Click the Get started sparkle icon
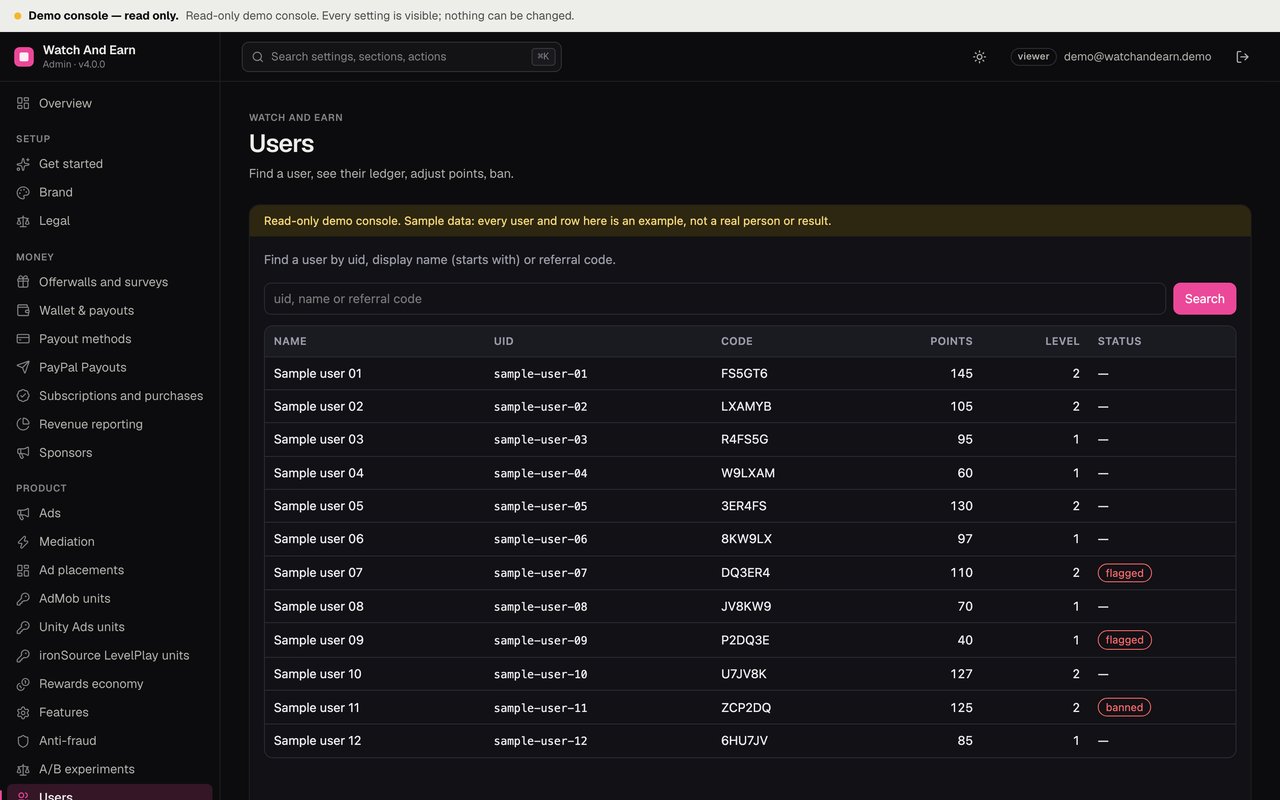Screen dimensions: 1280x800 pos(23,164)
